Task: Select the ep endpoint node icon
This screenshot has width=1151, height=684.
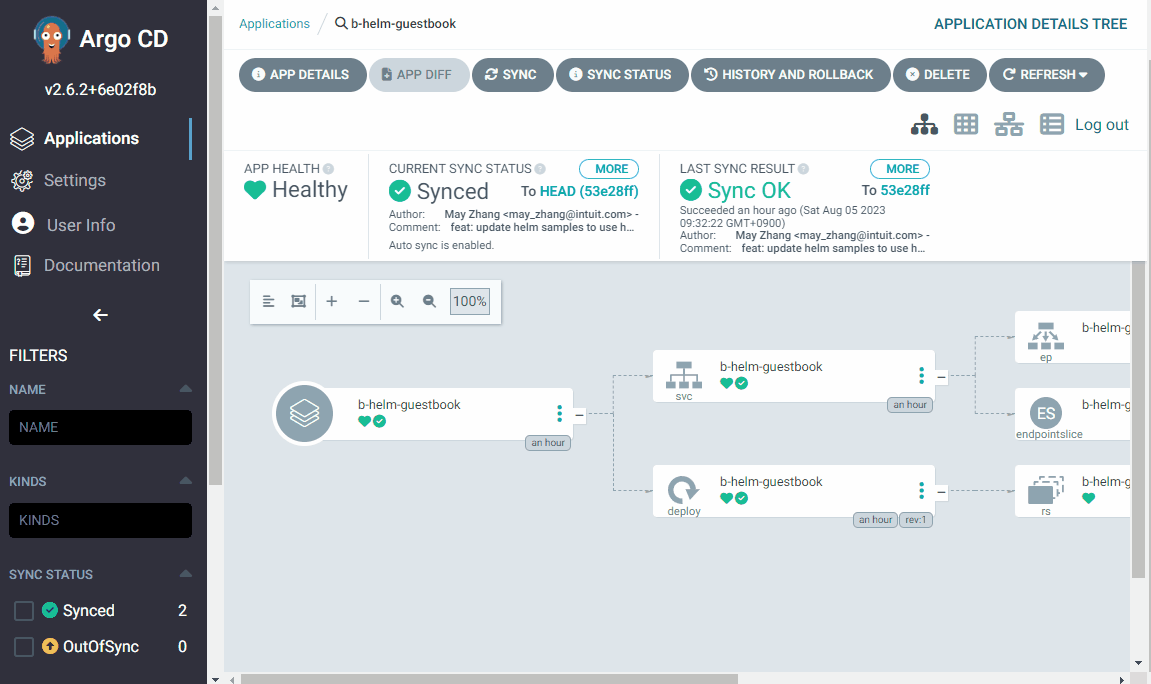Action: pyautogui.click(x=1046, y=336)
